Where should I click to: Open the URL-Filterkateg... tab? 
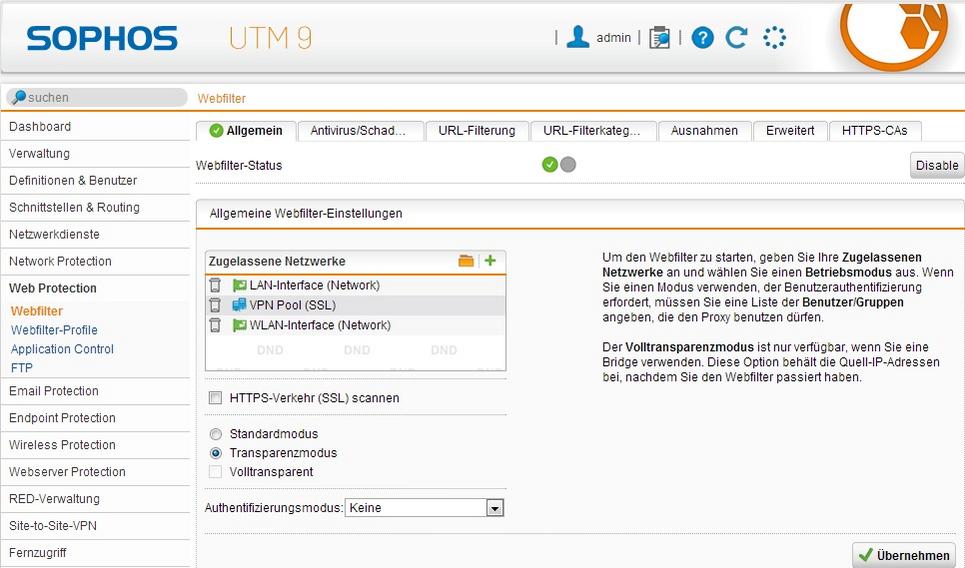(x=593, y=131)
